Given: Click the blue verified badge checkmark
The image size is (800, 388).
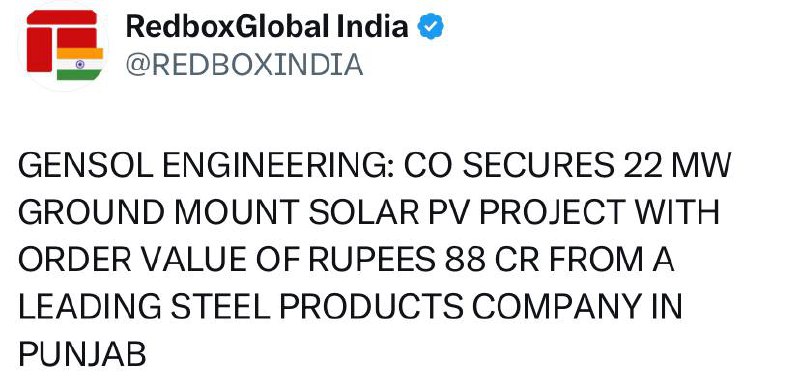Looking at the screenshot, I should [431, 27].
